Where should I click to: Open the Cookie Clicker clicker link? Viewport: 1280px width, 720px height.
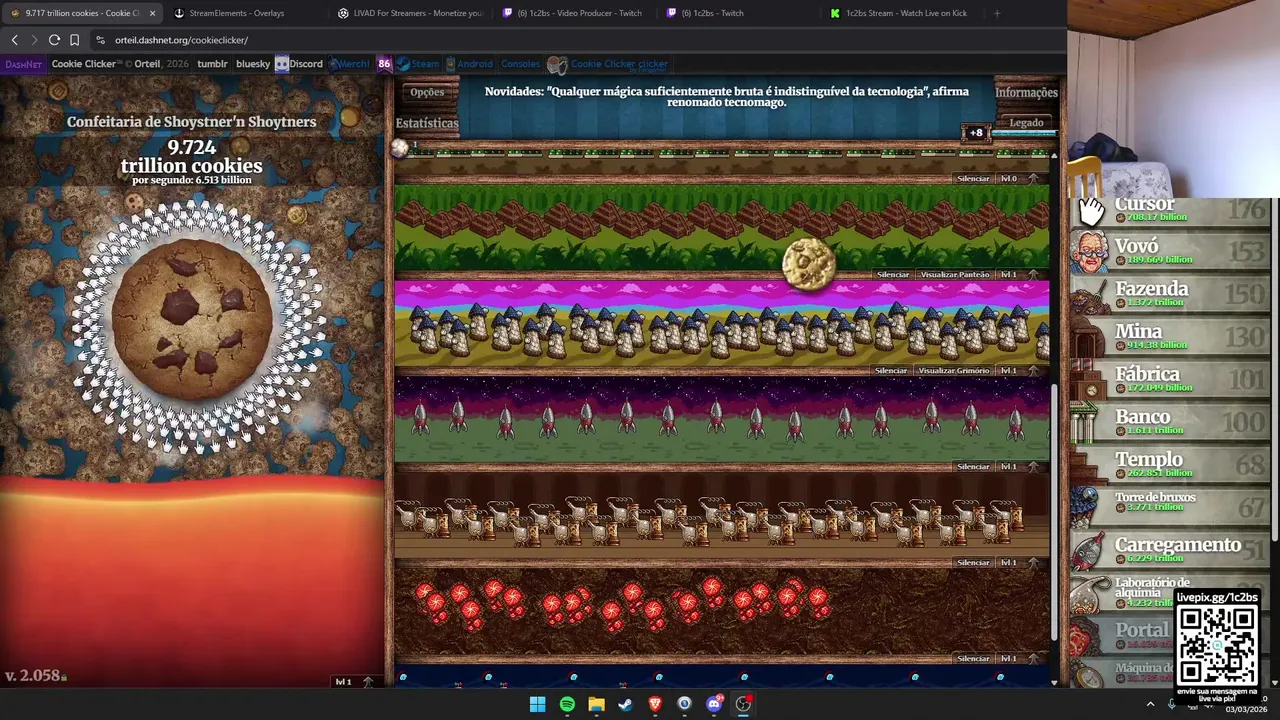pos(608,65)
